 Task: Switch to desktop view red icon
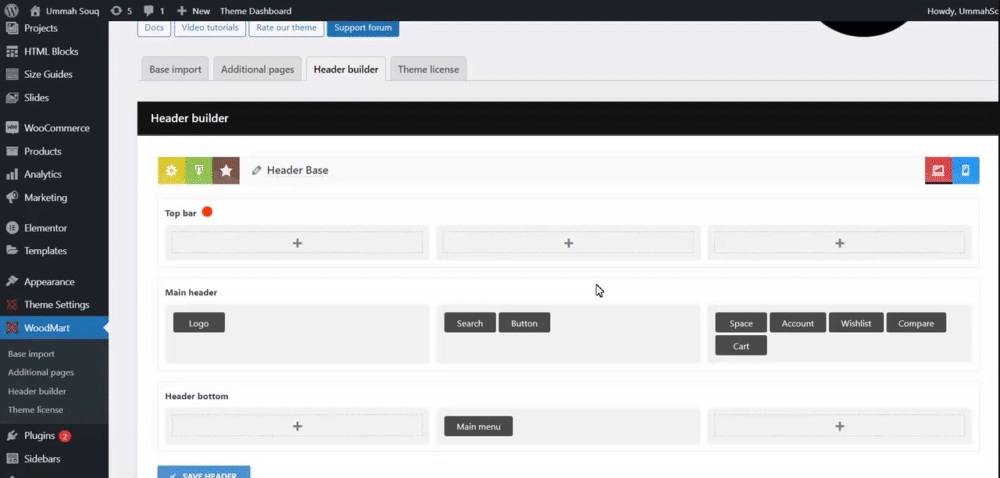tap(938, 170)
